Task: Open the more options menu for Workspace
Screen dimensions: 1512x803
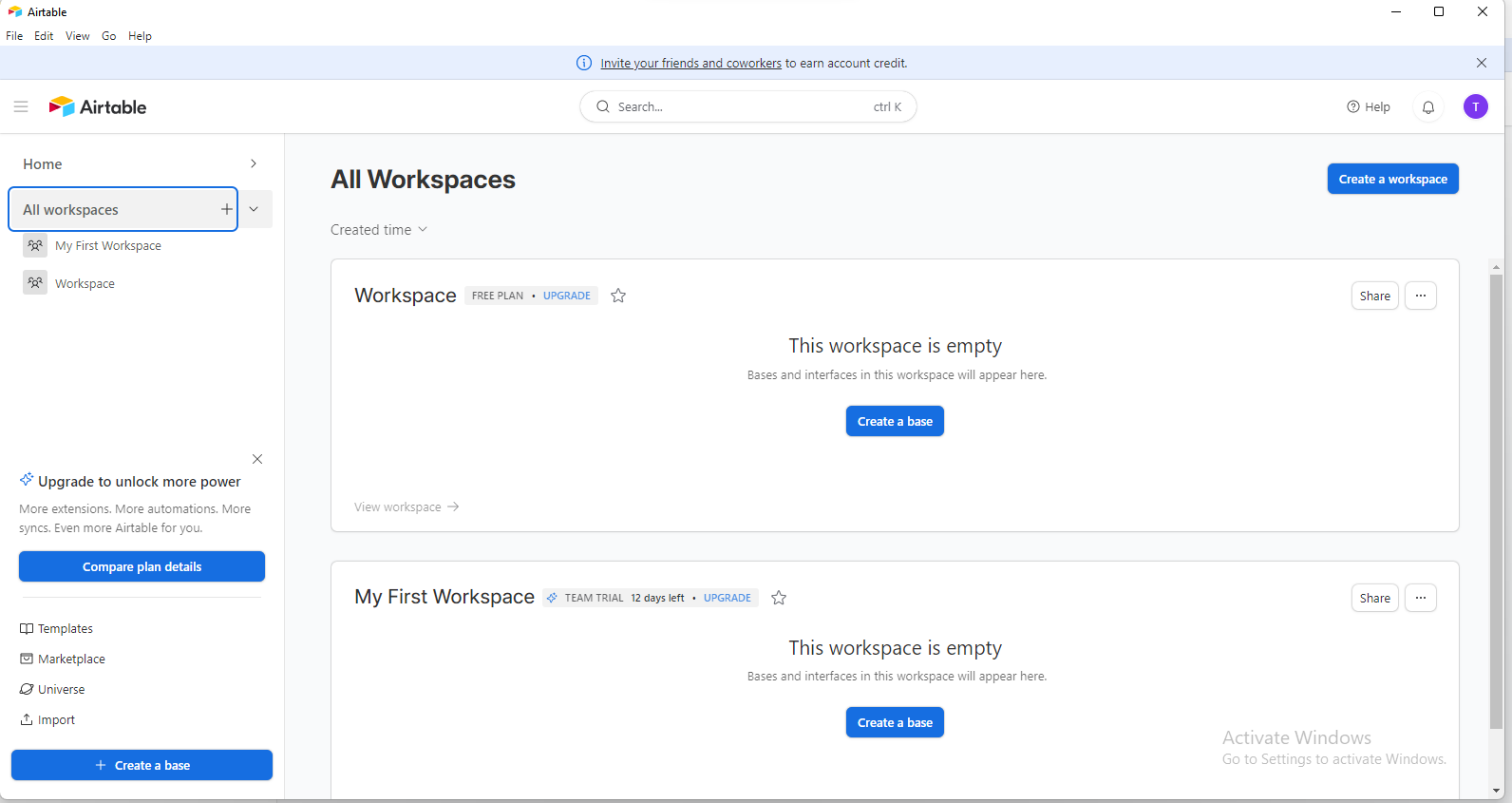Action: point(1421,296)
